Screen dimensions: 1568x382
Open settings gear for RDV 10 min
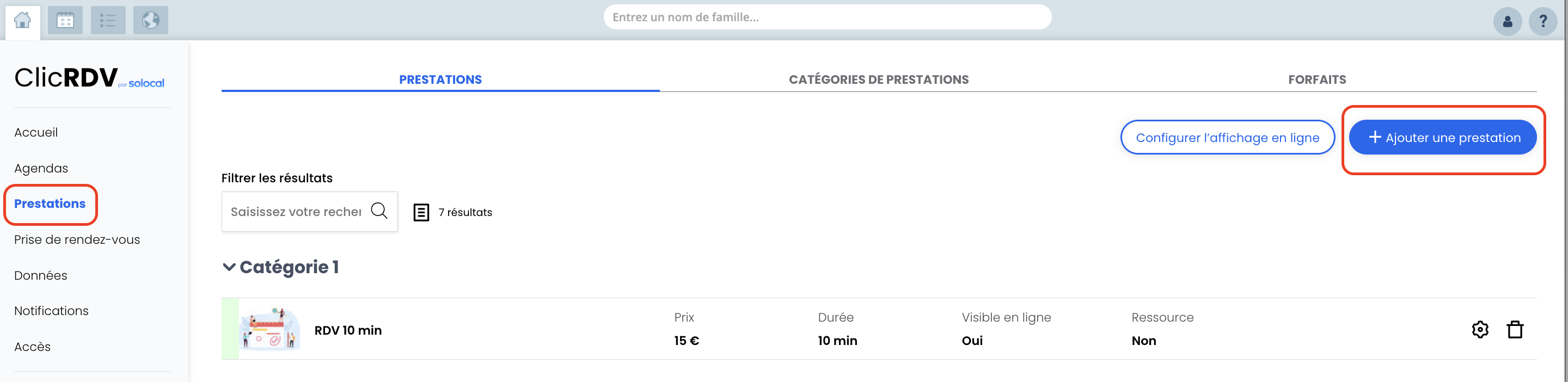coord(1480,330)
